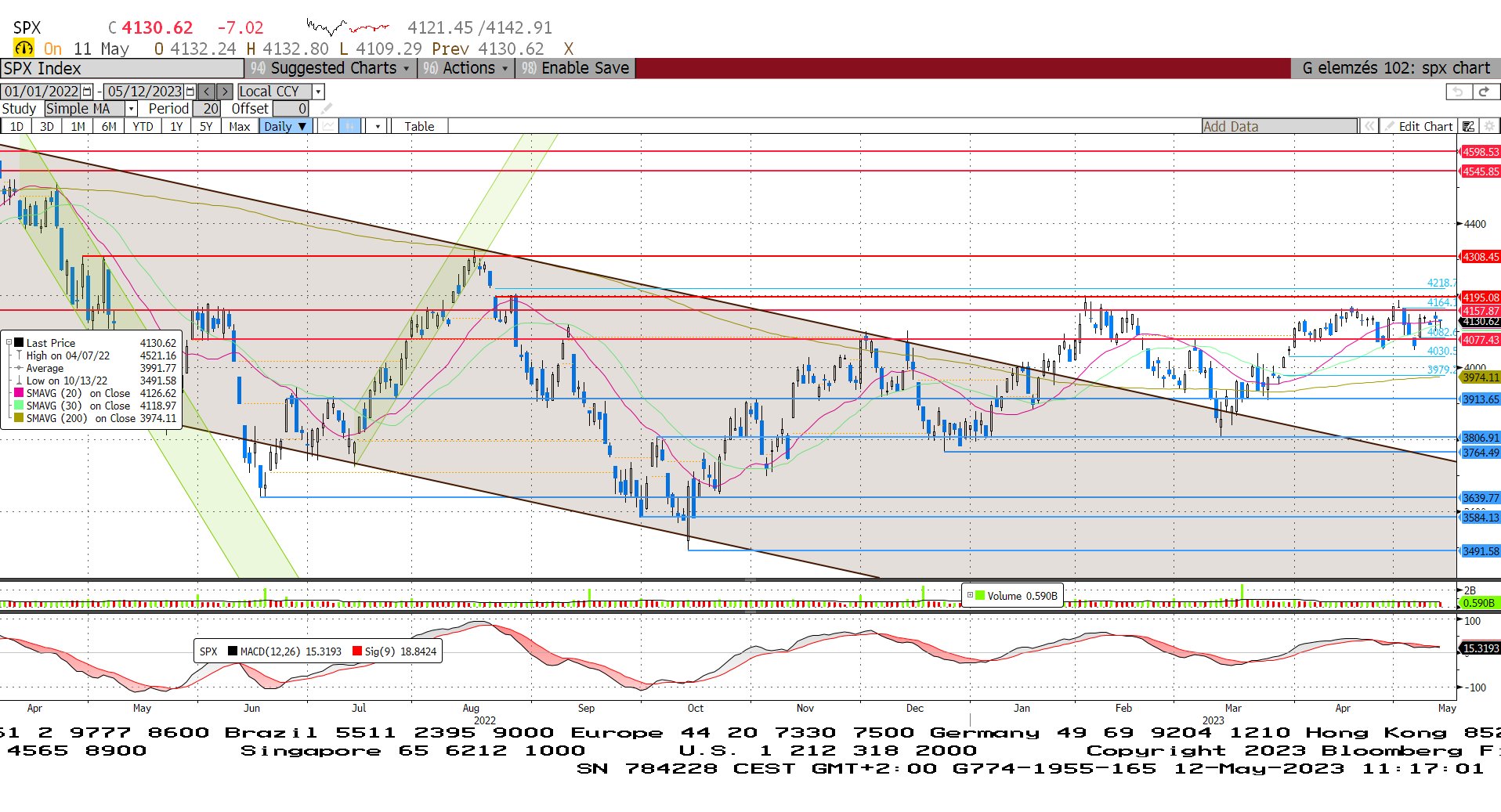Click the study pencil edit icon
This screenshot has width=1501, height=812.
coord(327,109)
